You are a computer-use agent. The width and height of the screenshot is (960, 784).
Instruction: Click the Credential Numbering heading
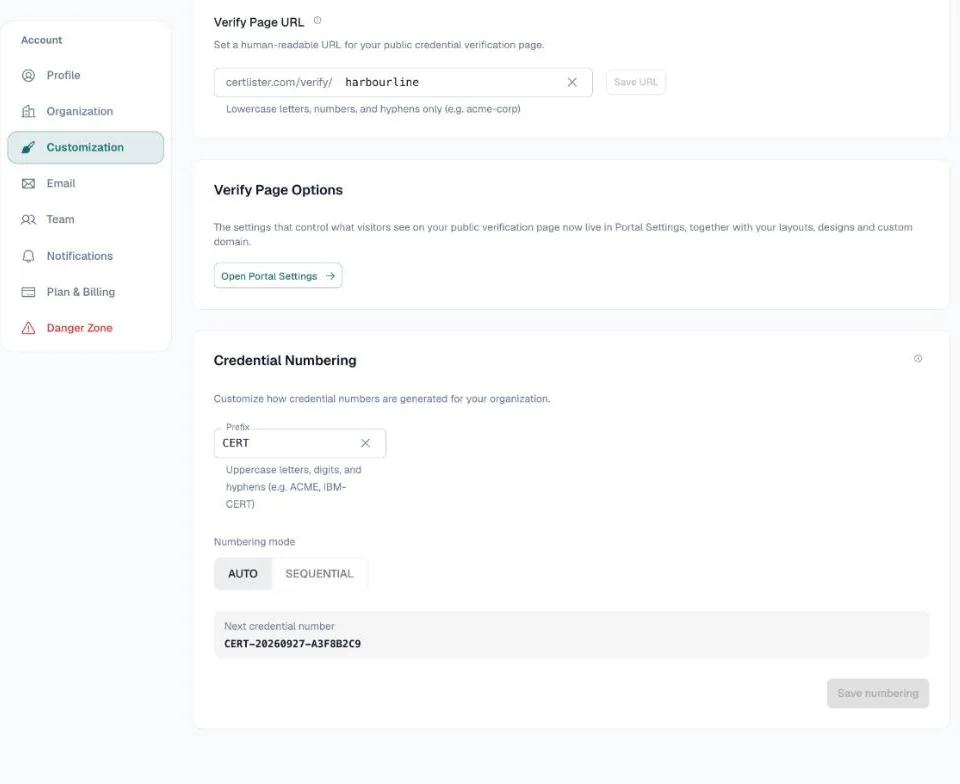pos(285,360)
